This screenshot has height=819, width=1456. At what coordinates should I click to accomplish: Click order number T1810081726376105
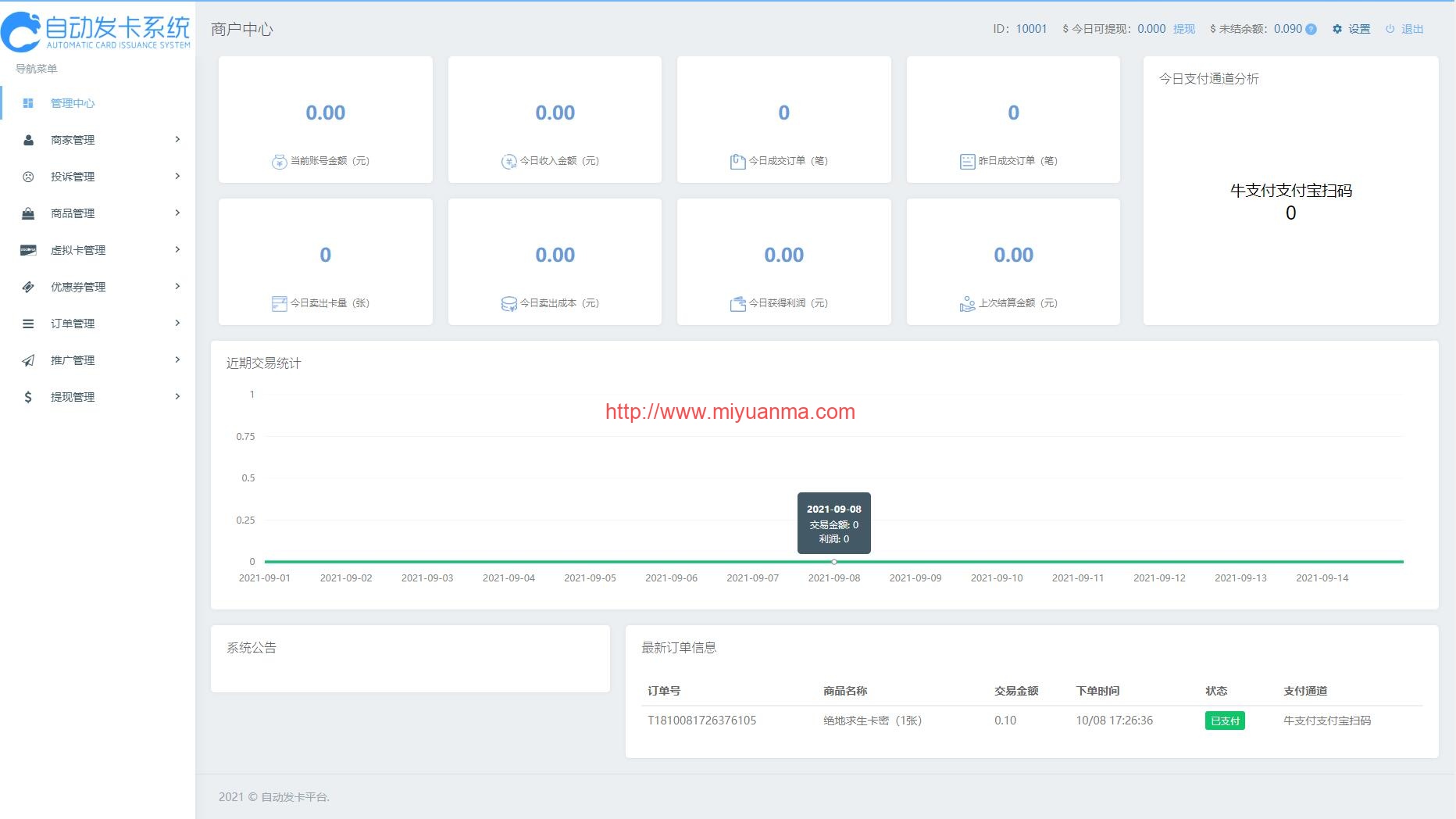click(x=701, y=721)
